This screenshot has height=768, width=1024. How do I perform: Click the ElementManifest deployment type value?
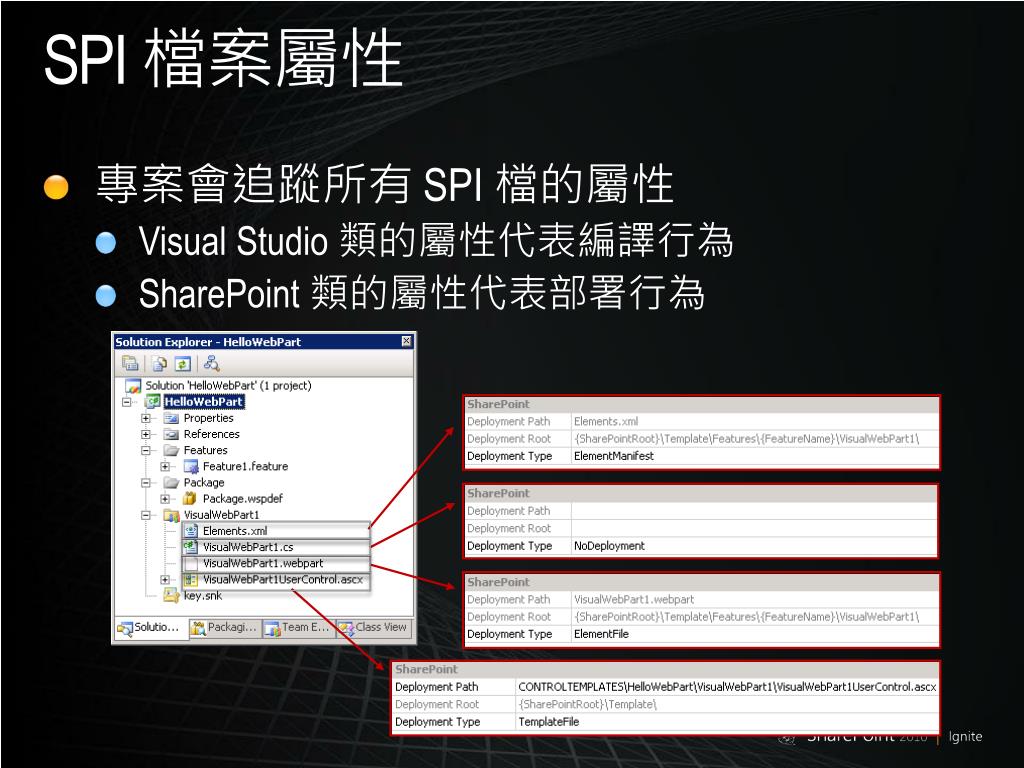(x=614, y=456)
